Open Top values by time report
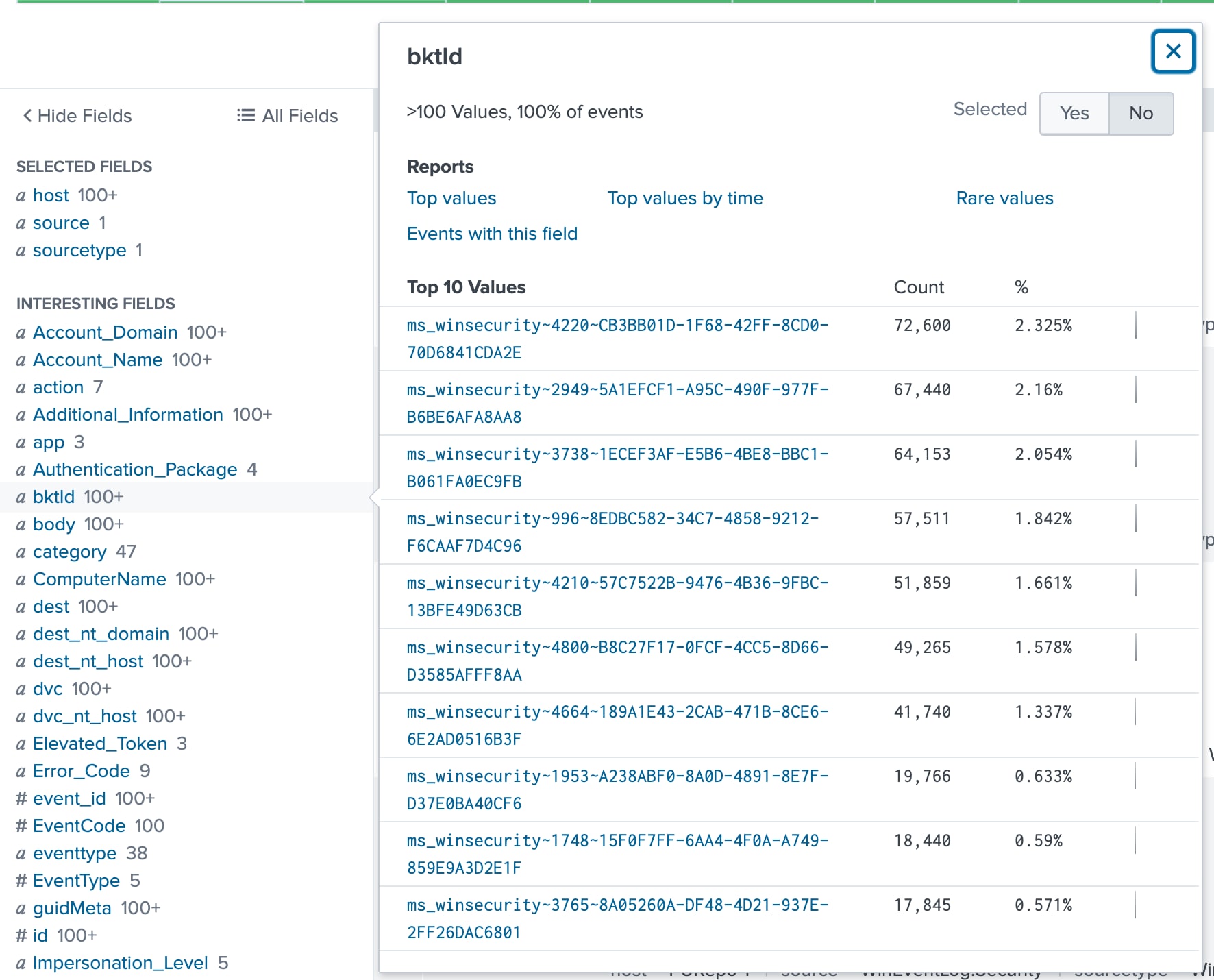Screen dimensions: 1214x980 tap(685, 198)
